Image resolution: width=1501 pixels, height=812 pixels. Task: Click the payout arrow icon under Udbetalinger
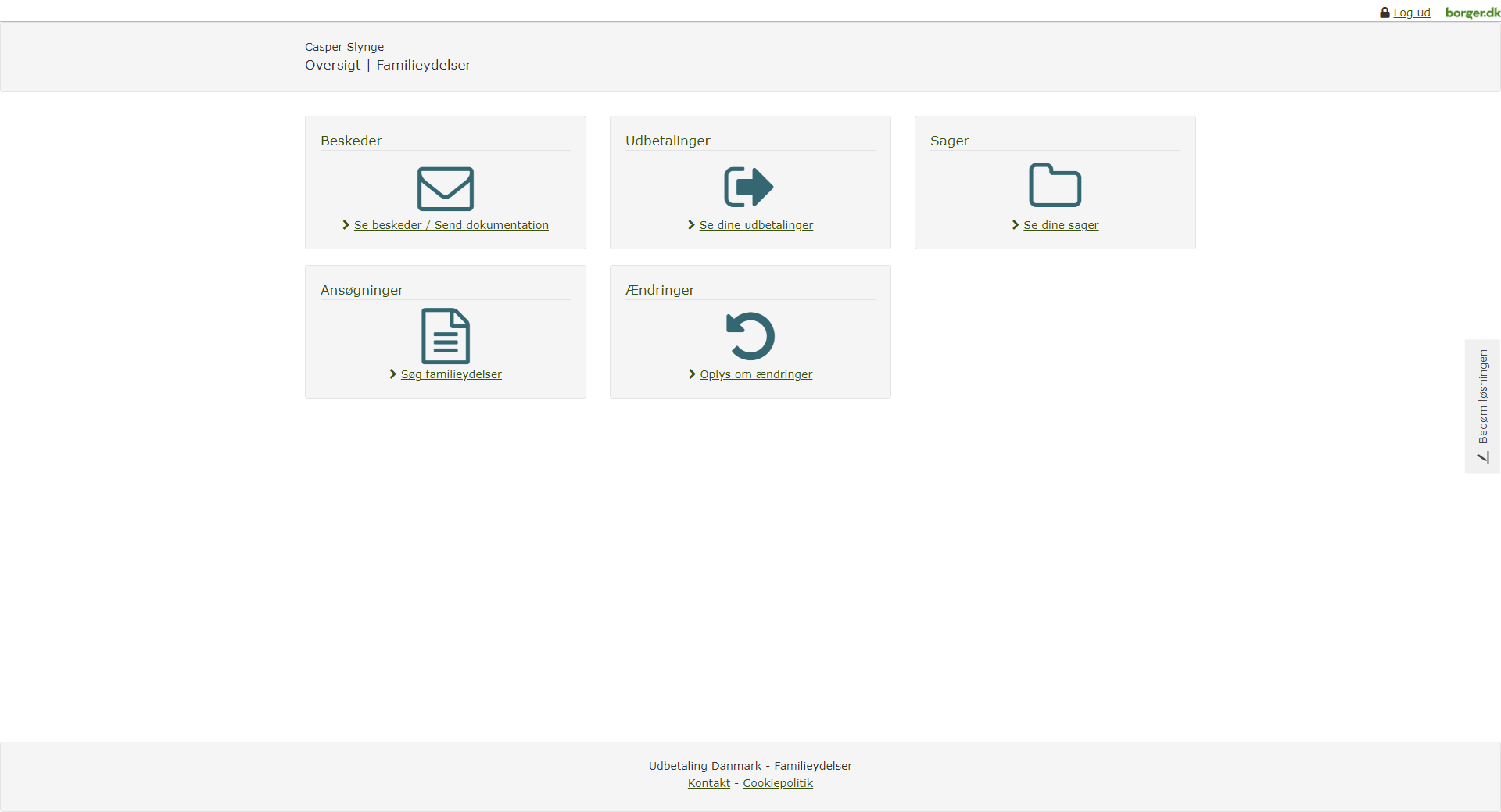749,187
